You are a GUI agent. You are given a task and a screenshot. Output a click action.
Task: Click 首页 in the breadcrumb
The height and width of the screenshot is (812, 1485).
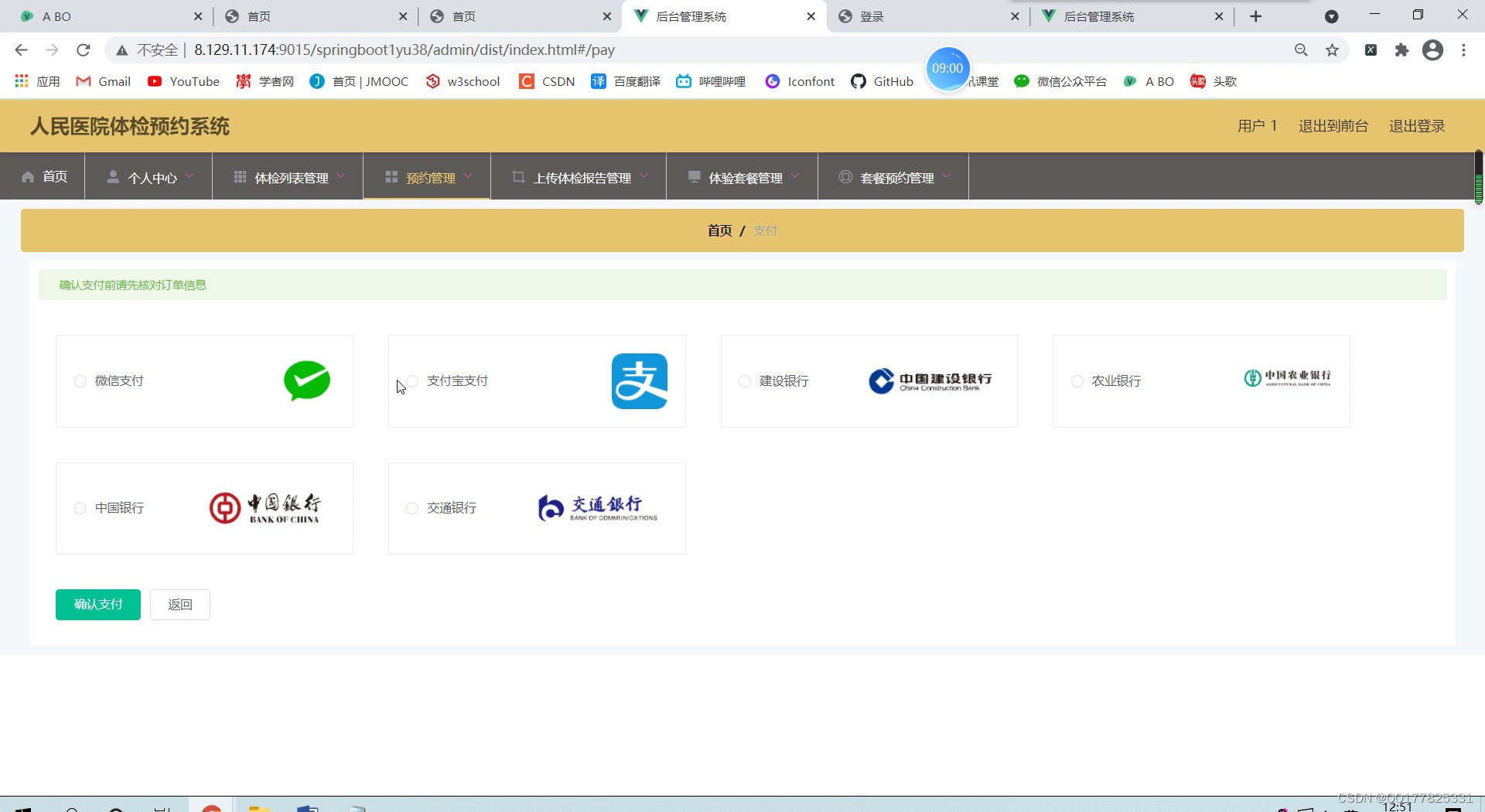tap(719, 230)
